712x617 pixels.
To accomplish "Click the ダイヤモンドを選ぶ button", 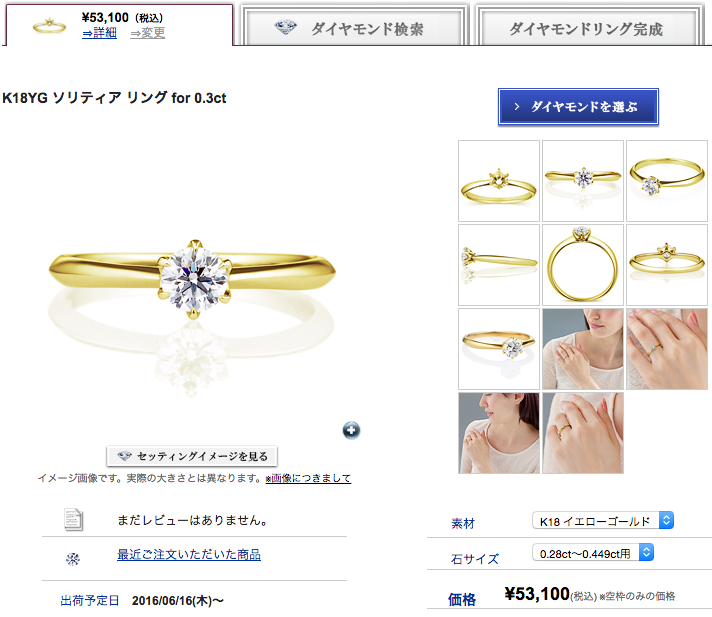I will [x=578, y=107].
